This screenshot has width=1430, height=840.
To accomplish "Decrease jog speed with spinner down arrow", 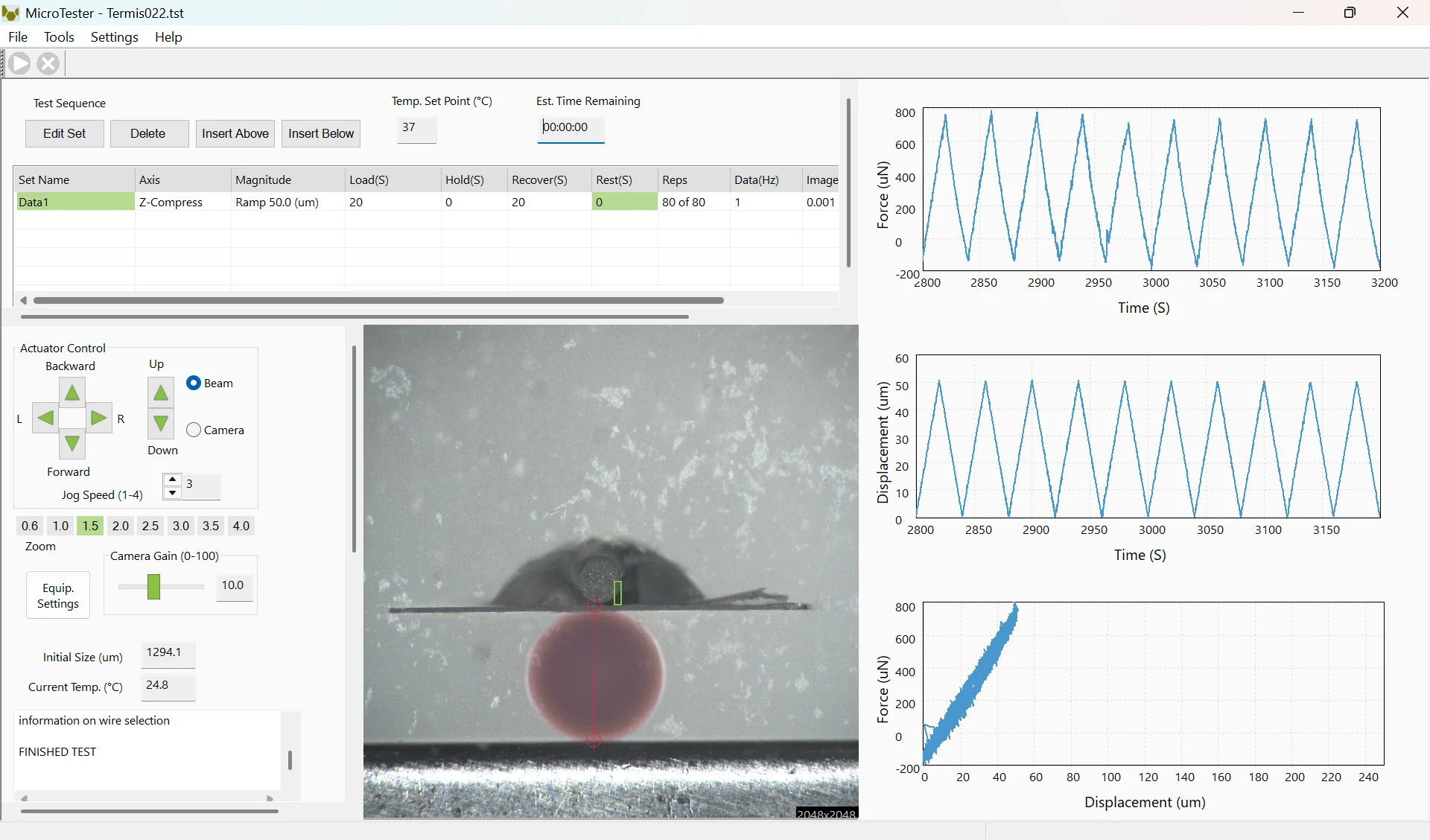I will 173,493.
